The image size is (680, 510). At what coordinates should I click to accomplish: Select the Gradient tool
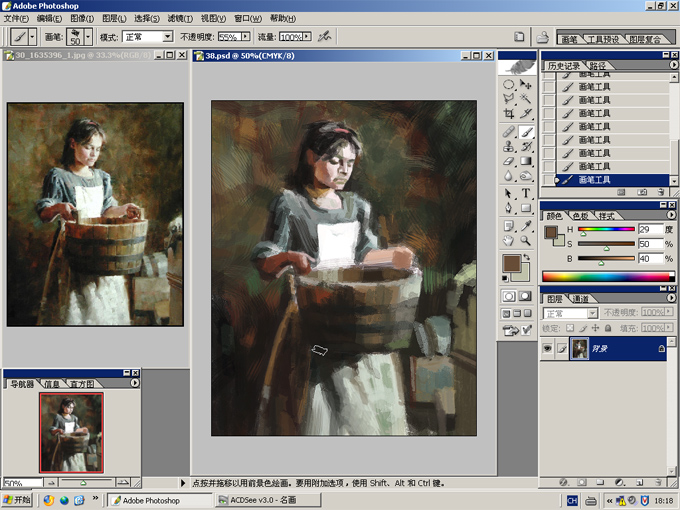pyautogui.click(x=526, y=161)
